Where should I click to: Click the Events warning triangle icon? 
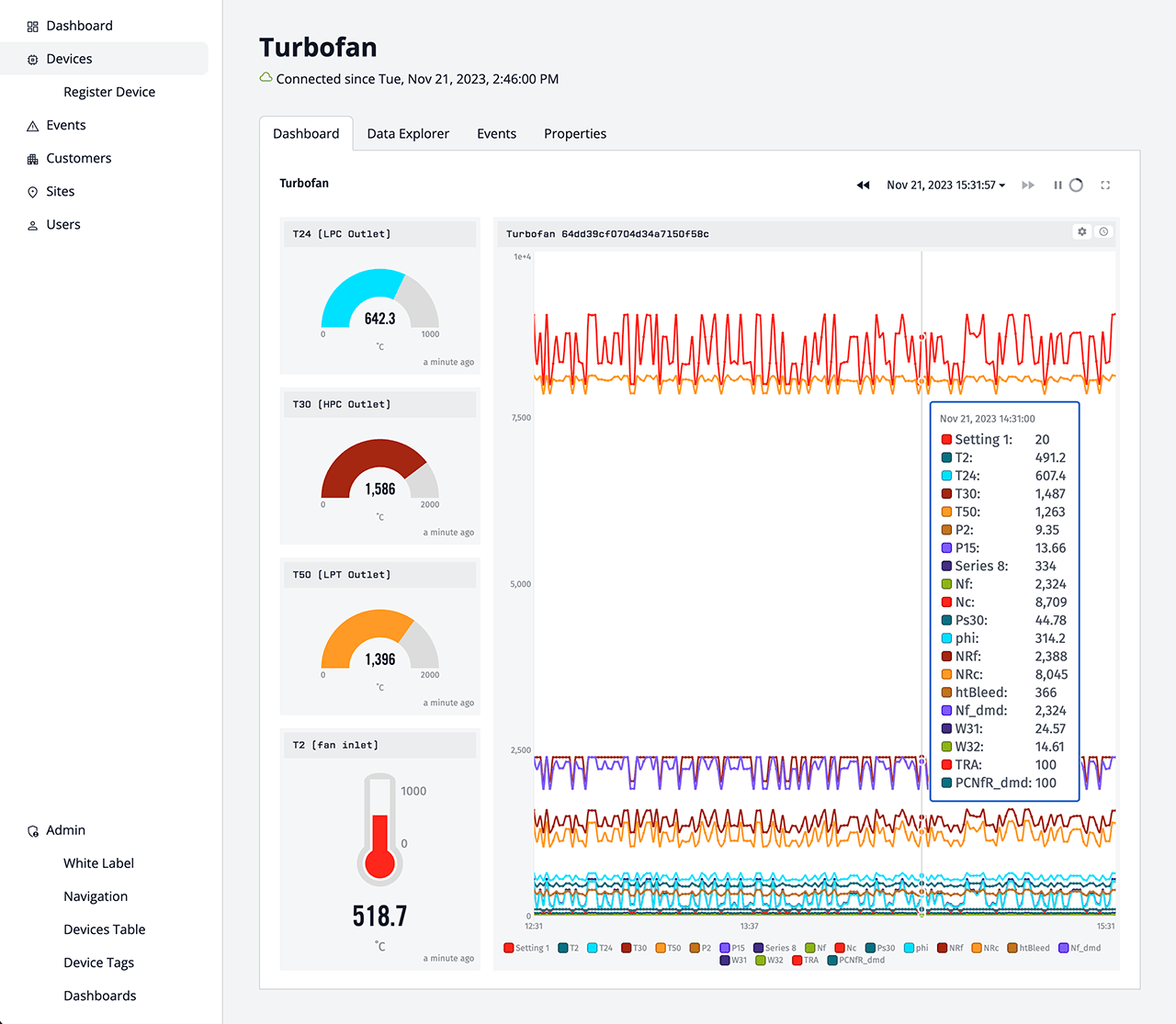(33, 126)
